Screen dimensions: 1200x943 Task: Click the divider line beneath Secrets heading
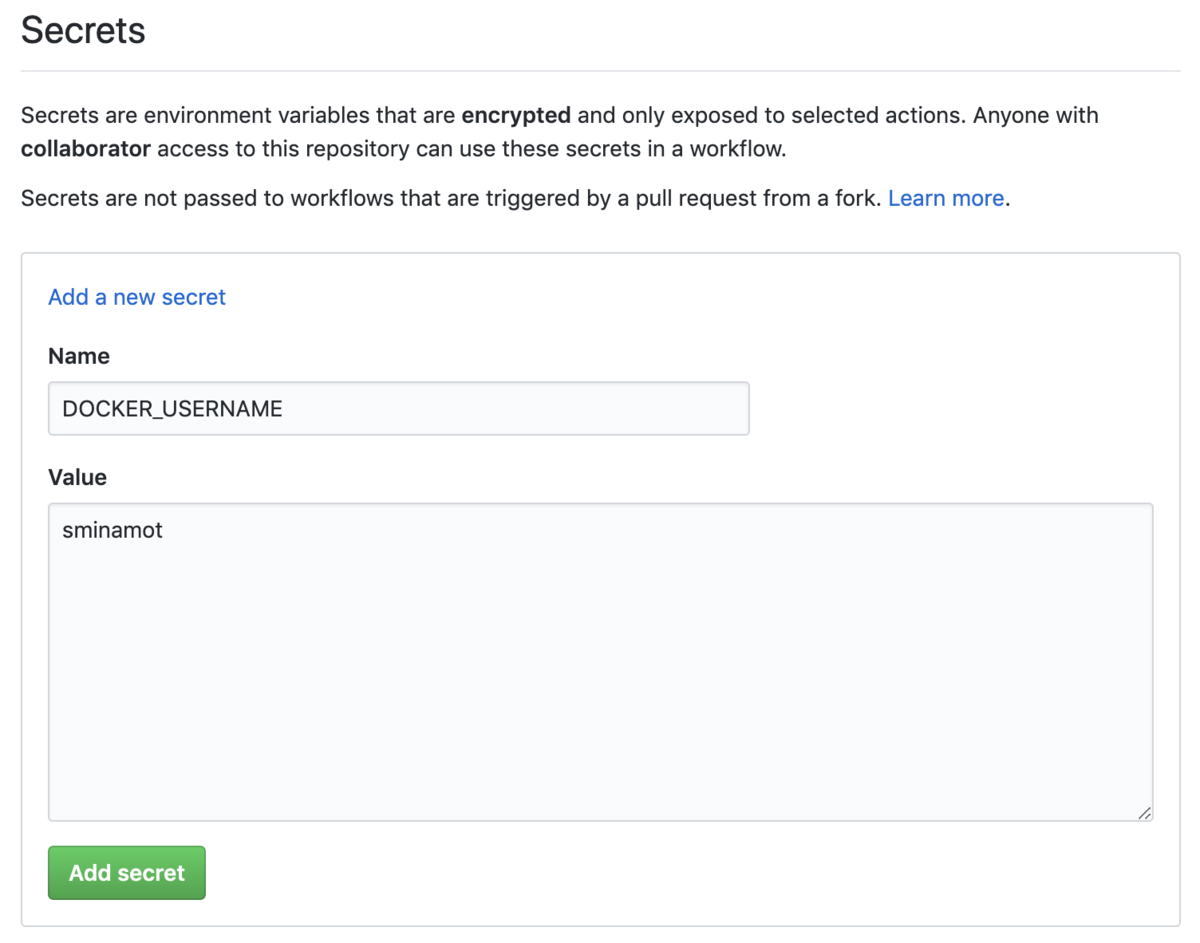(x=600, y=71)
